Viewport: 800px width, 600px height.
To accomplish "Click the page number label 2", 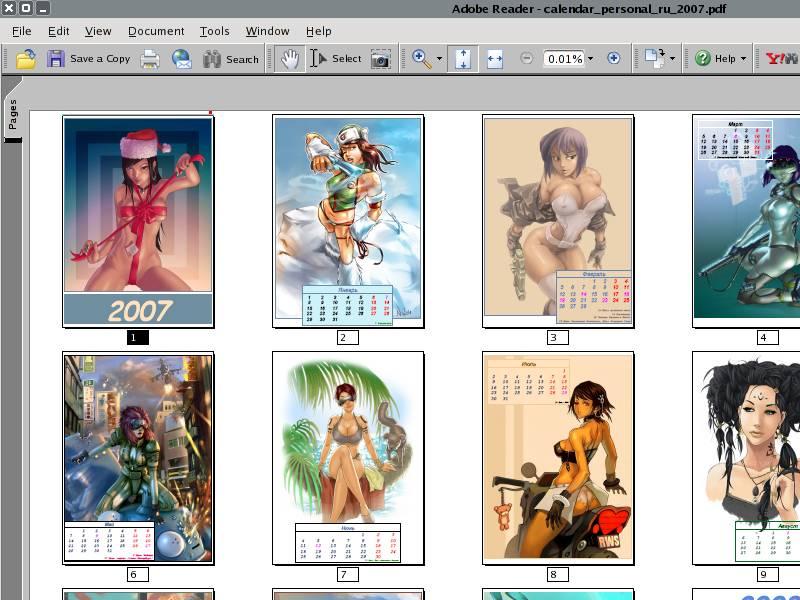I will (348, 337).
